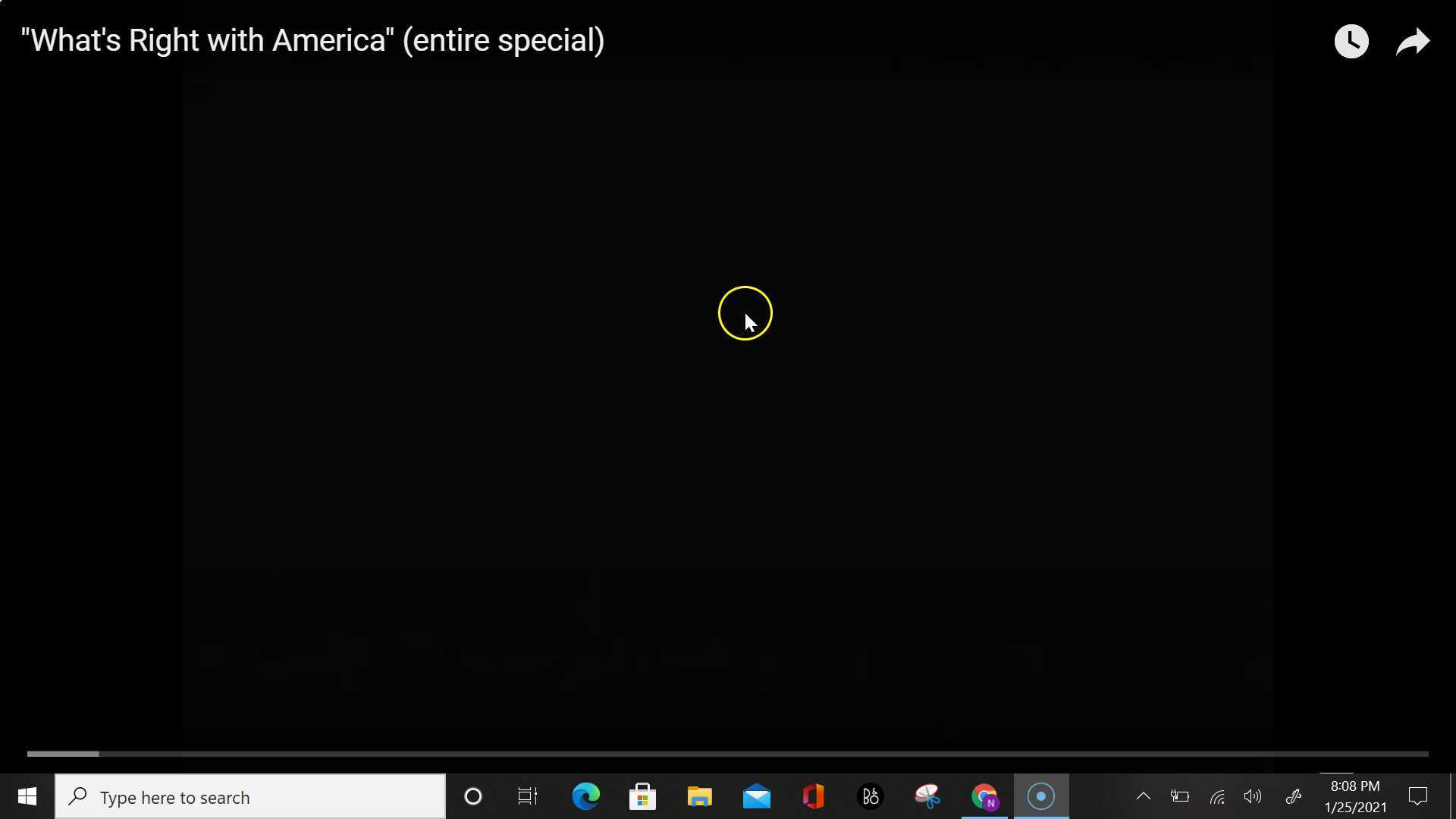The width and height of the screenshot is (1456, 819).
Task: Launch Microsoft Edge from the taskbar
Action: pos(585,797)
